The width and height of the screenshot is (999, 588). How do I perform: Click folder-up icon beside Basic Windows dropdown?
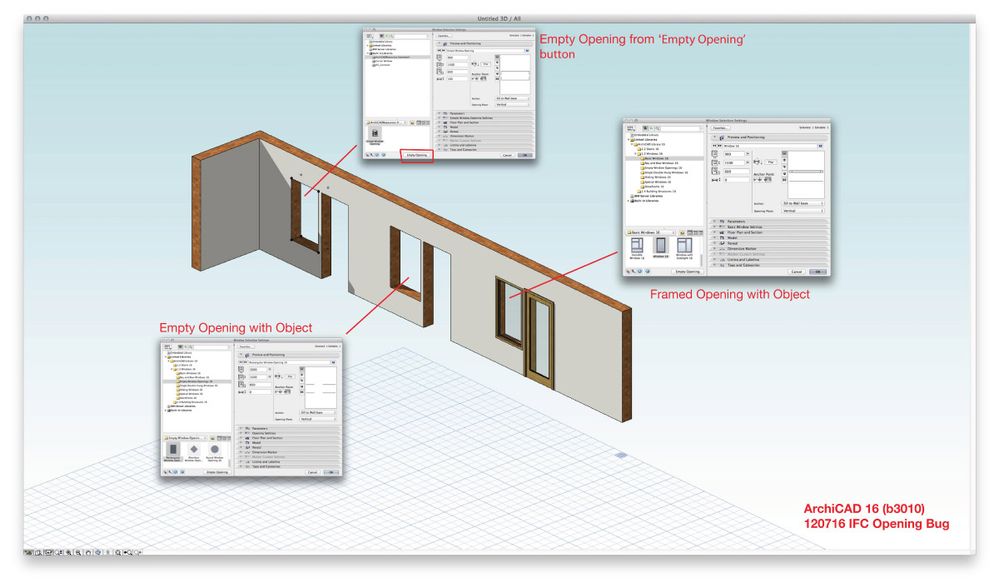click(x=682, y=233)
